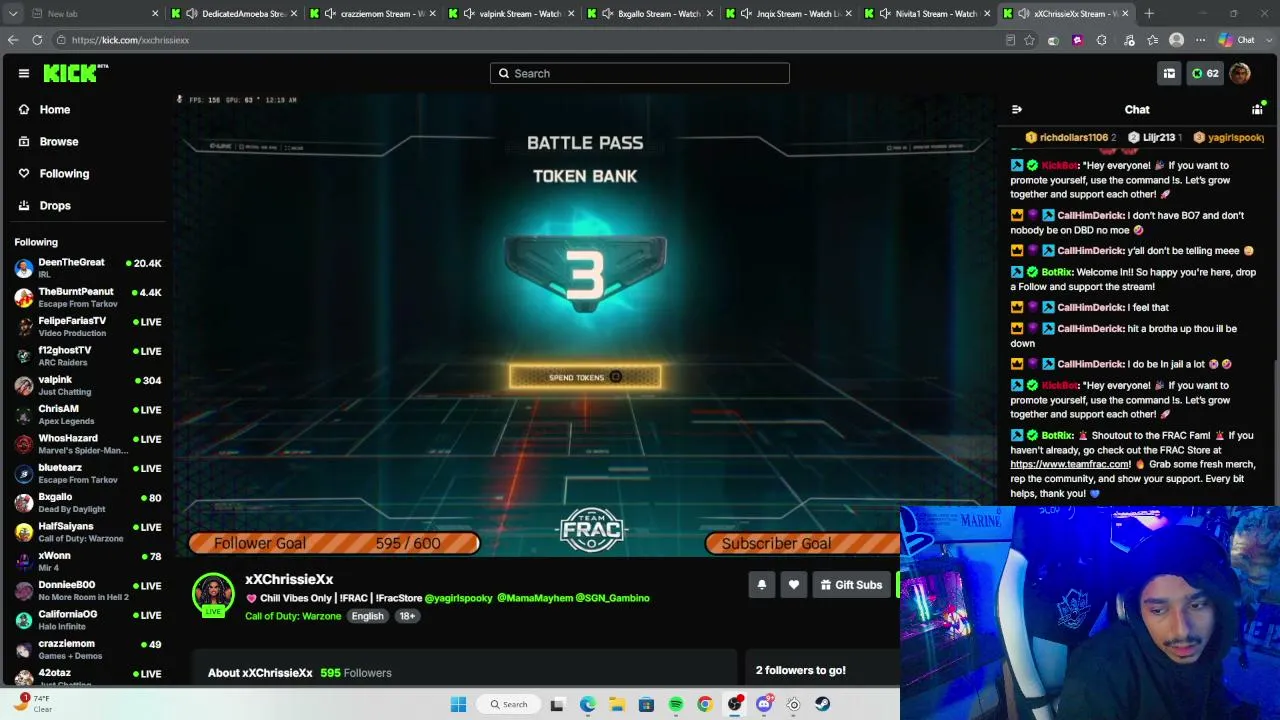Open DonnieeB00 channel in sidebar
Viewport: 1280px width, 720px height.
(88, 590)
